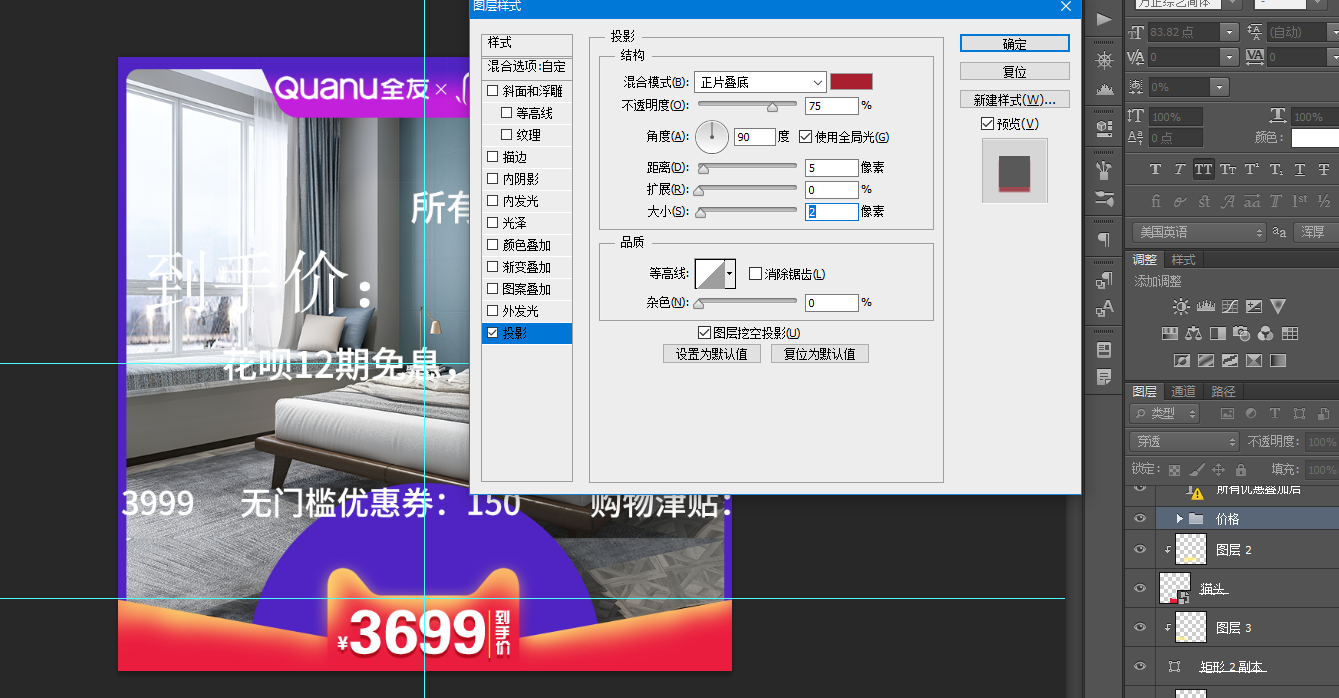Open the font size dropdown 83.82 点

[x=1229, y=32]
